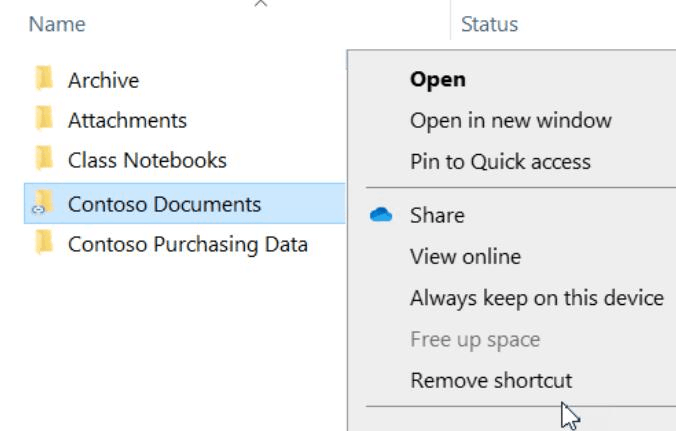
Task: Click the Archive folder icon
Action: tap(44, 78)
